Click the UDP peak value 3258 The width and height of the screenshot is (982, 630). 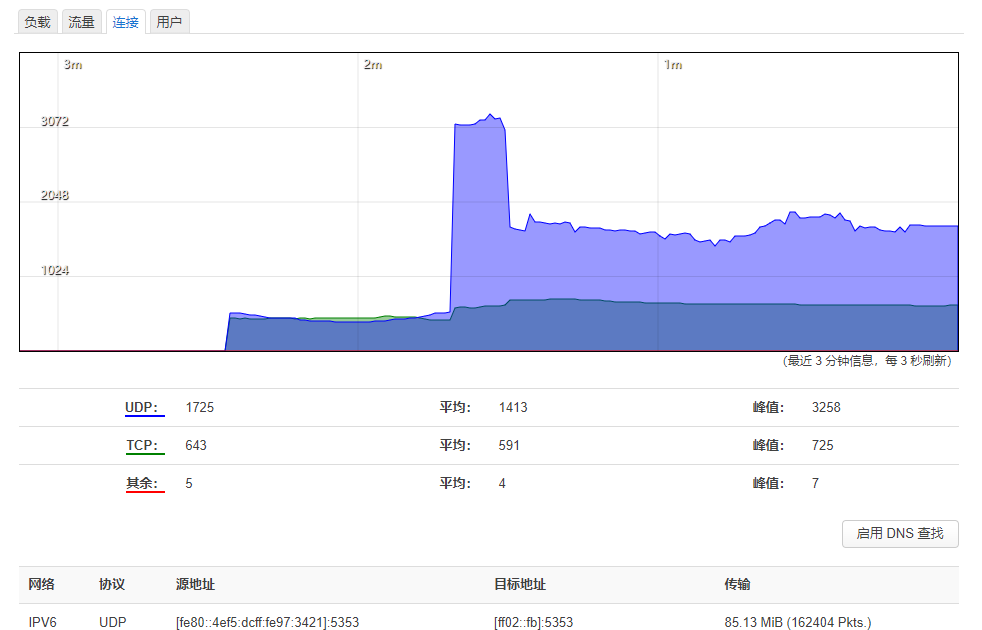pos(826,408)
